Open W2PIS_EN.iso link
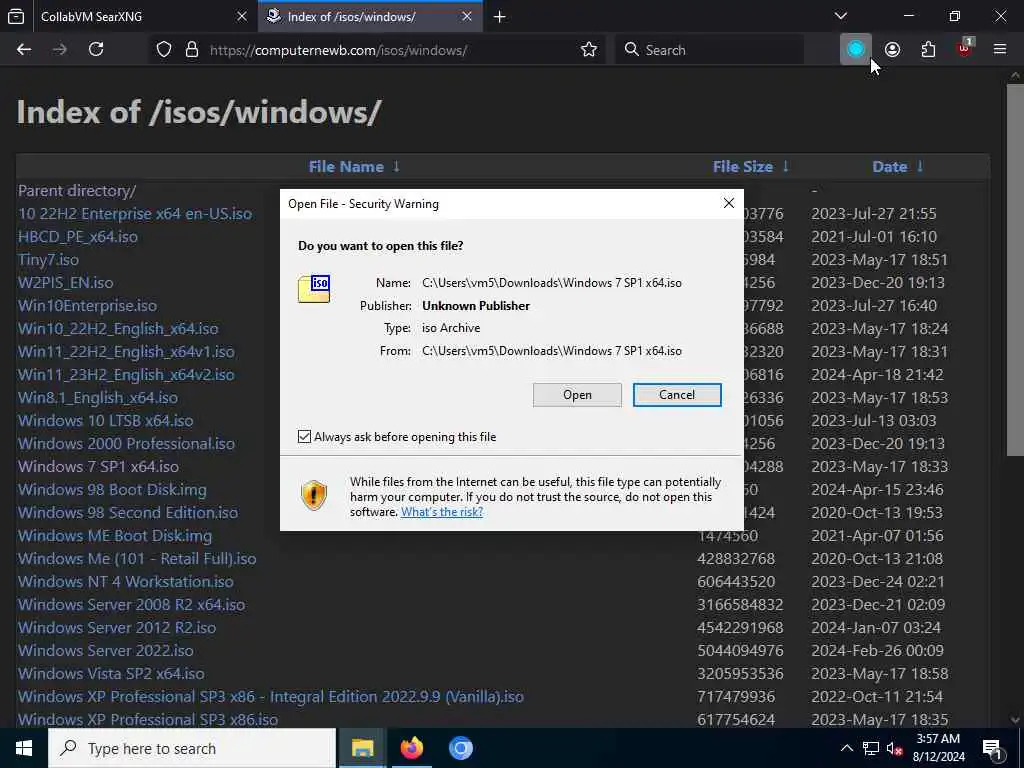The image size is (1024, 768). coord(65,283)
